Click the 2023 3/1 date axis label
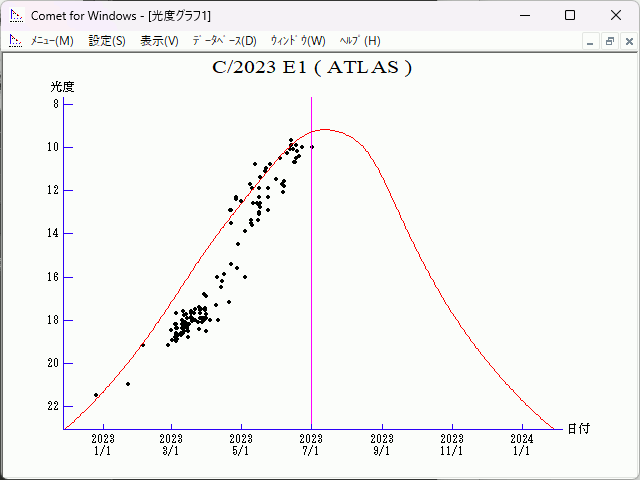 point(171,444)
